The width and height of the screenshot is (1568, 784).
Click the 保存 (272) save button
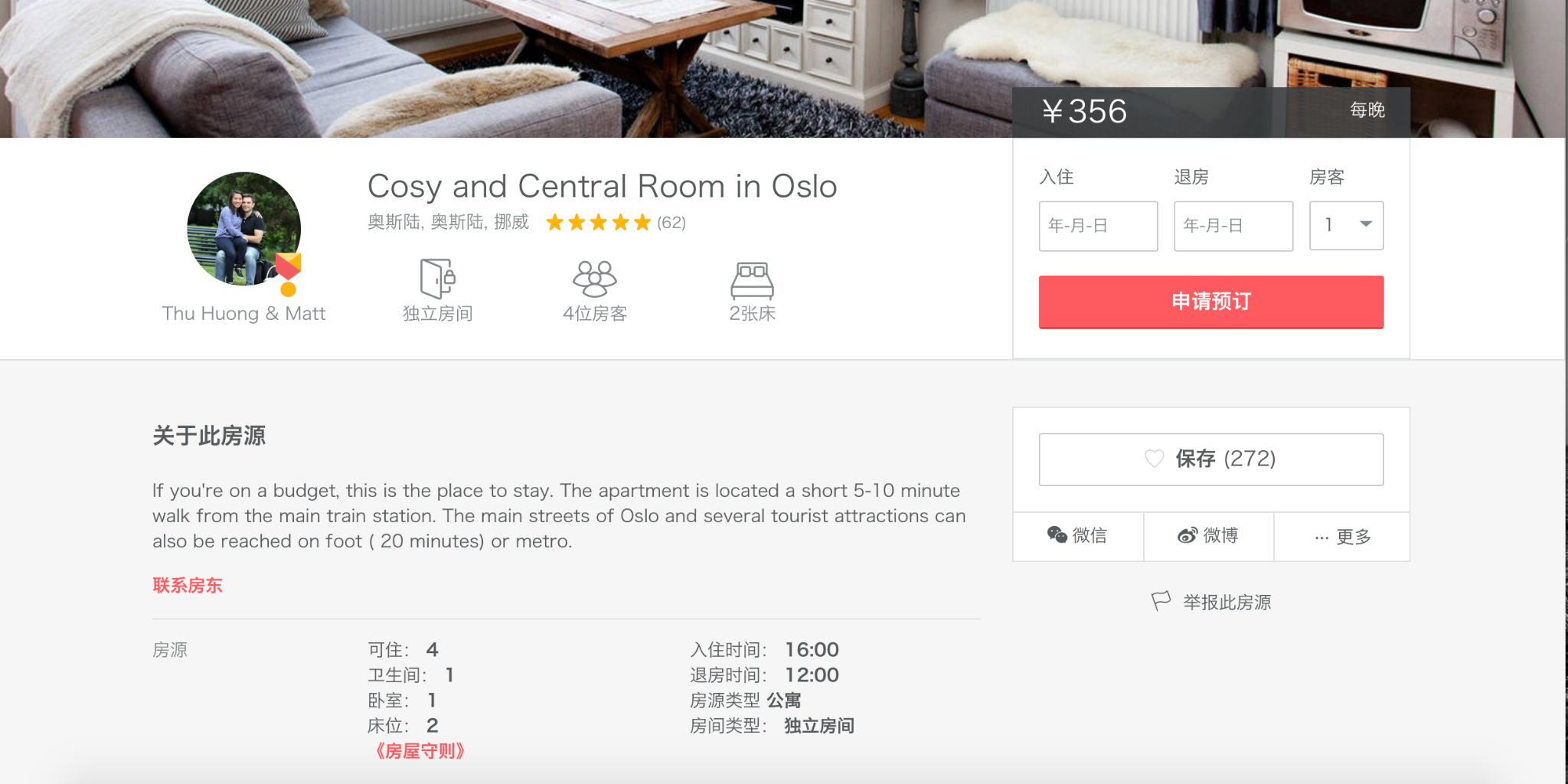coord(1210,459)
